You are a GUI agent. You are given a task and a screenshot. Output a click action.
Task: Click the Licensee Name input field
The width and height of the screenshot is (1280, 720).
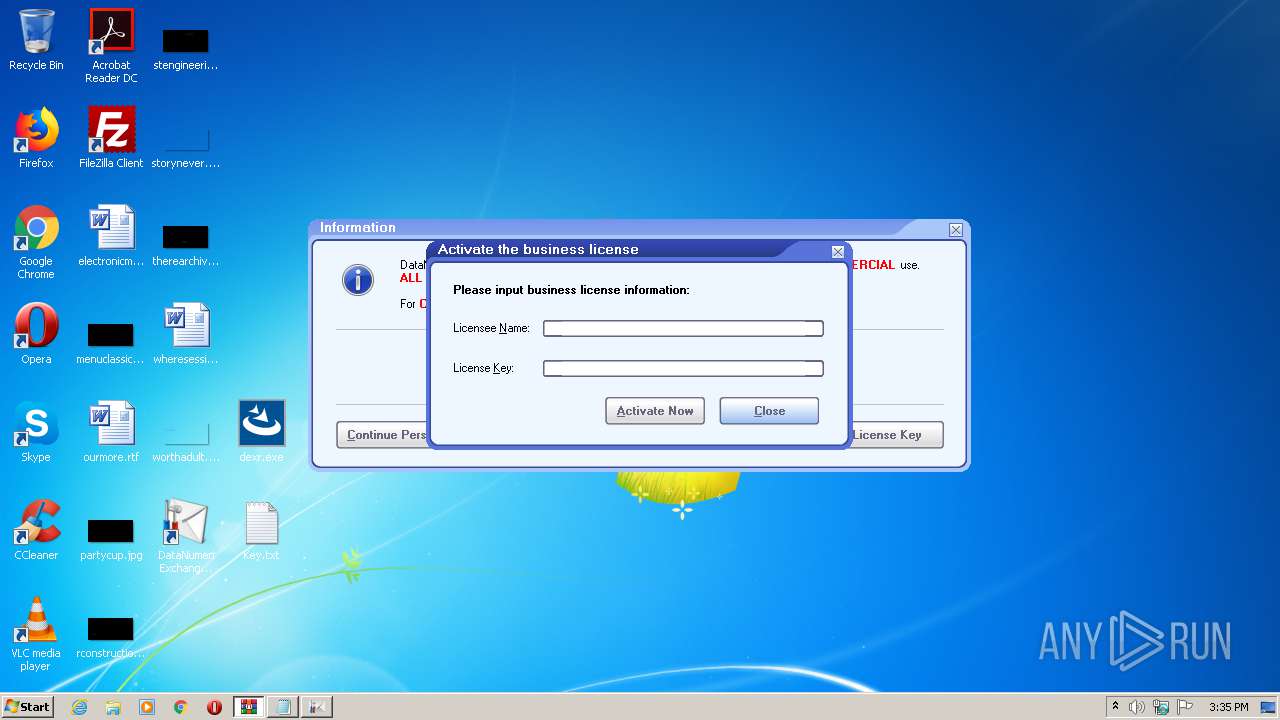[x=683, y=328]
